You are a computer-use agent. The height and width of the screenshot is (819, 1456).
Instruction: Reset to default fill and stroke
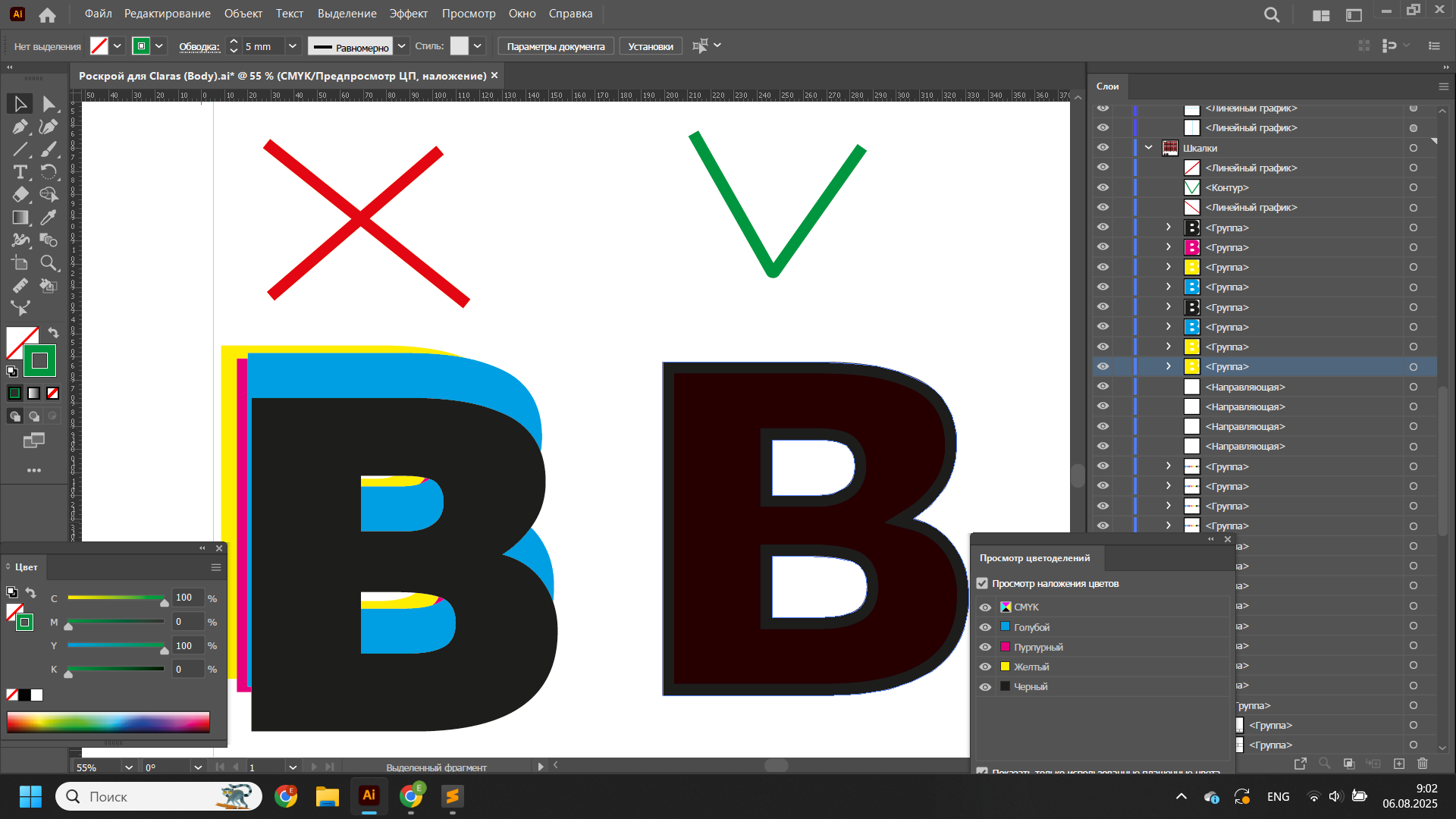(x=12, y=372)
